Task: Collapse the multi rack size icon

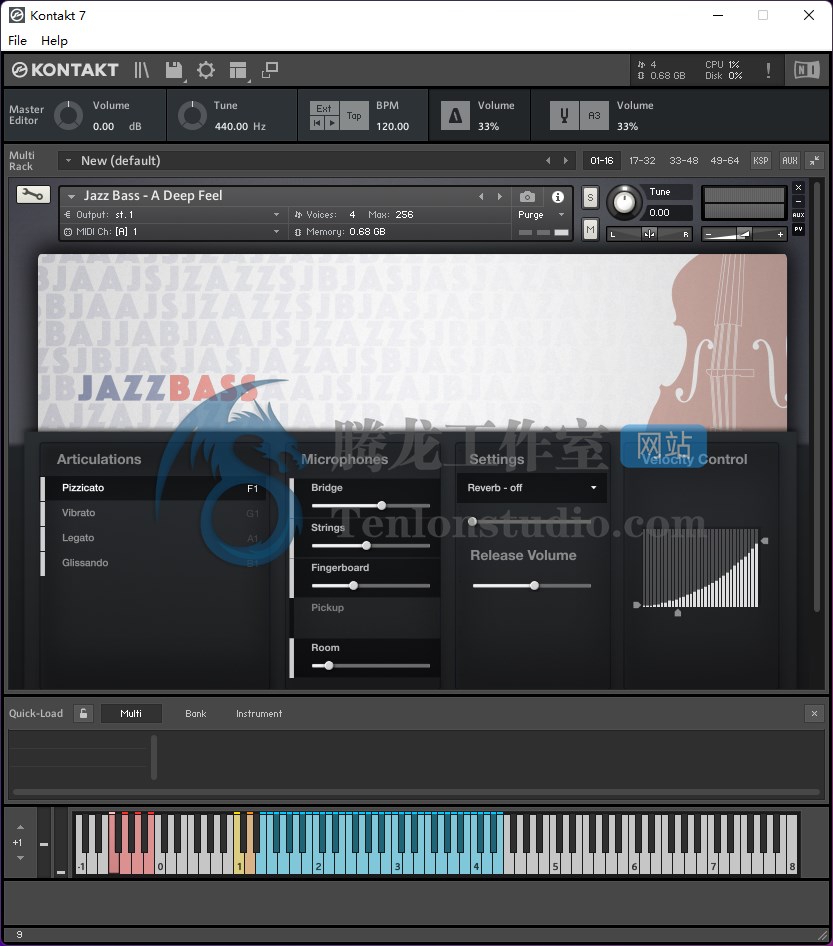Action: click(x=814, y=160)
